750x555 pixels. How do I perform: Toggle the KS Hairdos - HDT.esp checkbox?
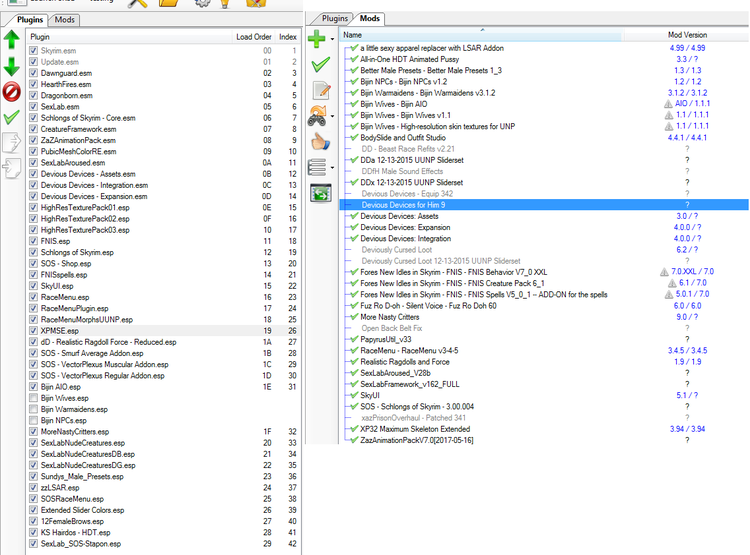click(x=33, y=533)
